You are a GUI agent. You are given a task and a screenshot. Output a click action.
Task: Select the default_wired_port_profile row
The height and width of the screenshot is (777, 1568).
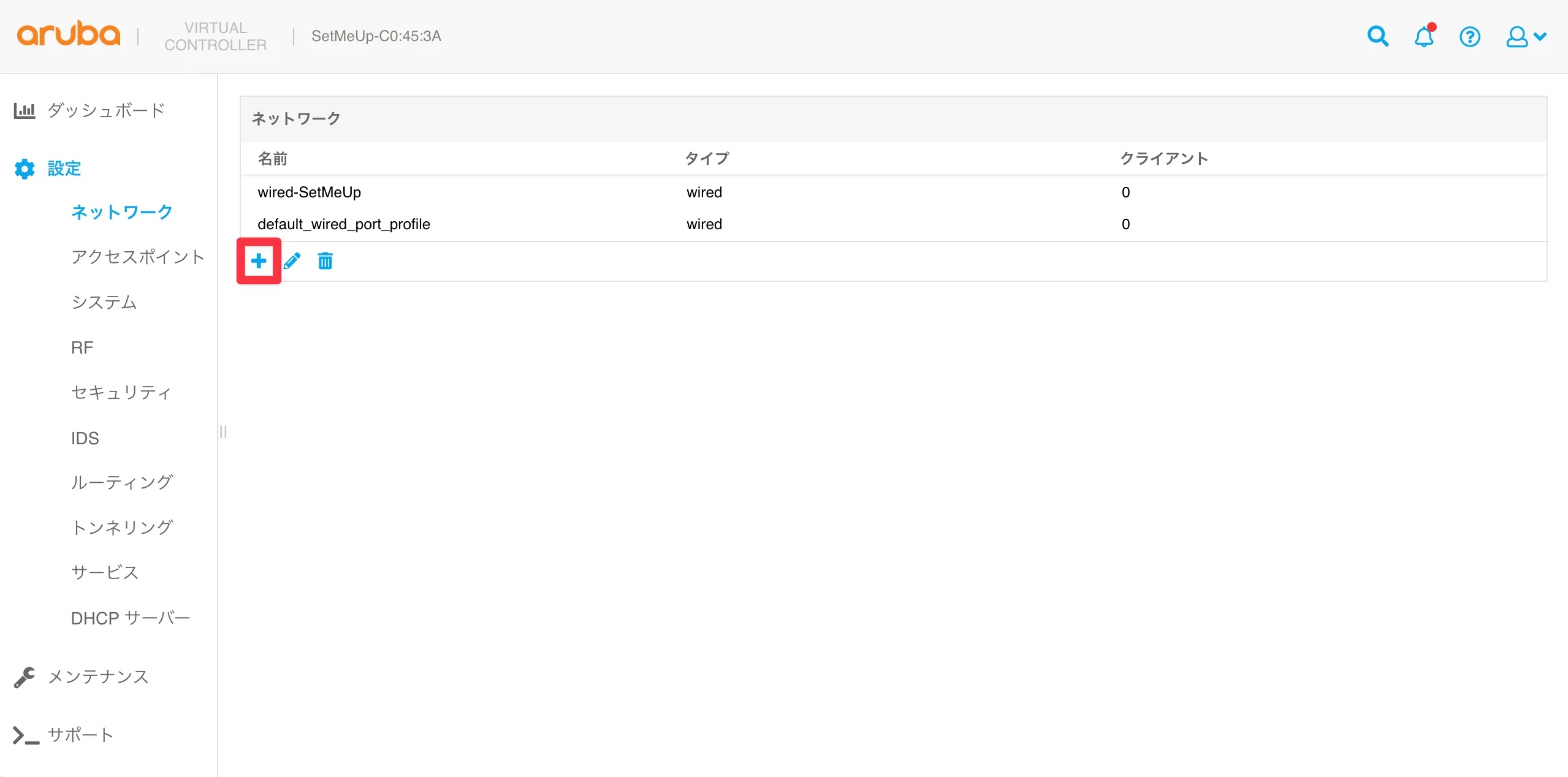coord(344,224)
